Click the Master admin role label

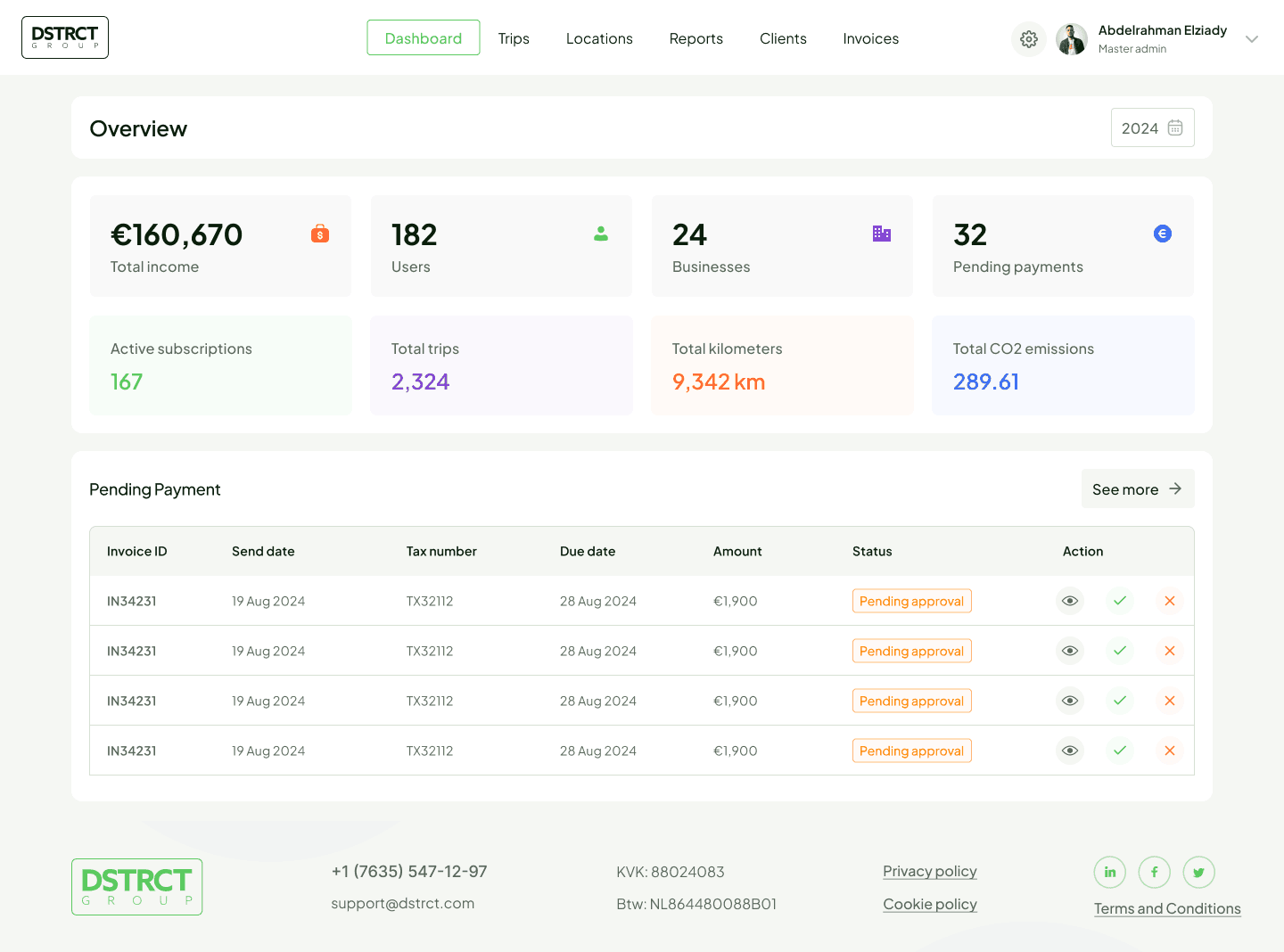click(x=1132, y=49)
